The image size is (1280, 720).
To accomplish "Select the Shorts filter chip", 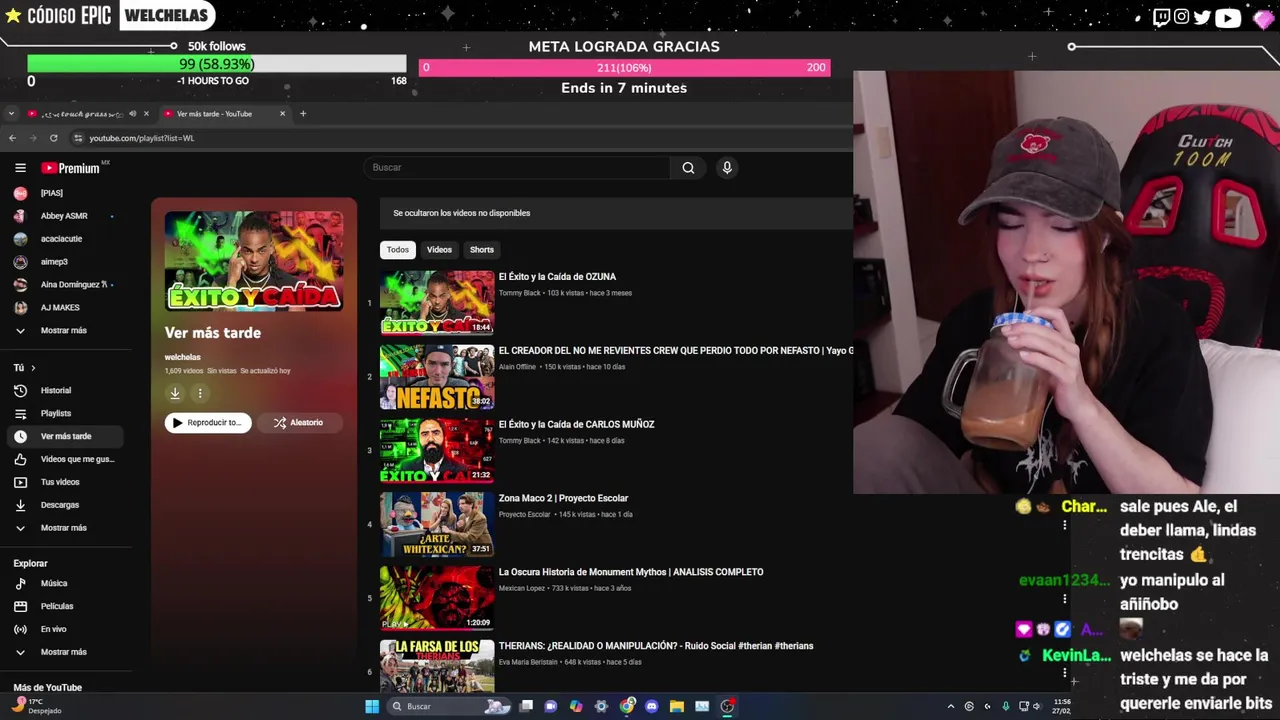I will [x=482, y=250].
